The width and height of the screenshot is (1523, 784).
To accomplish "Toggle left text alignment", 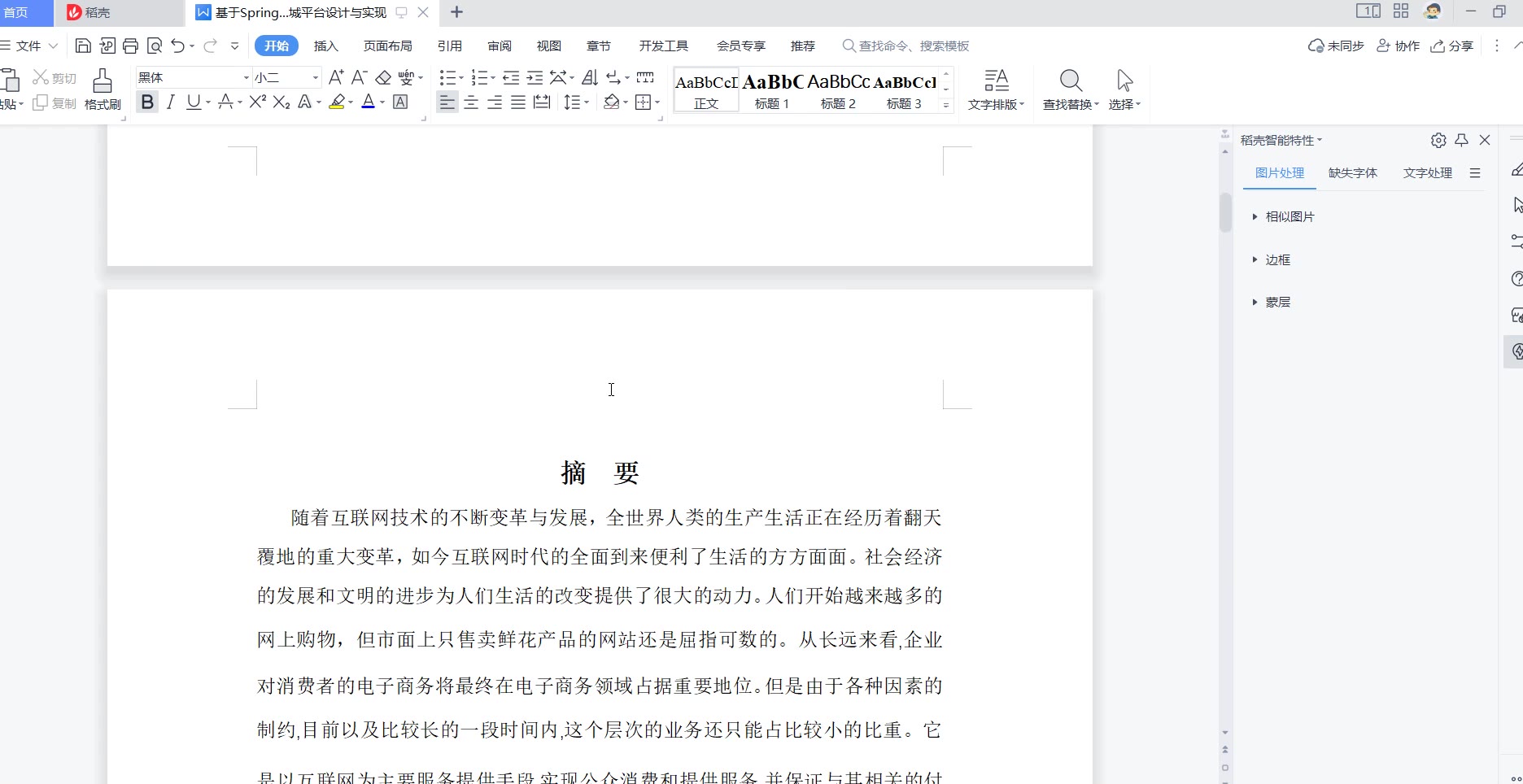I will pos(447,102).
